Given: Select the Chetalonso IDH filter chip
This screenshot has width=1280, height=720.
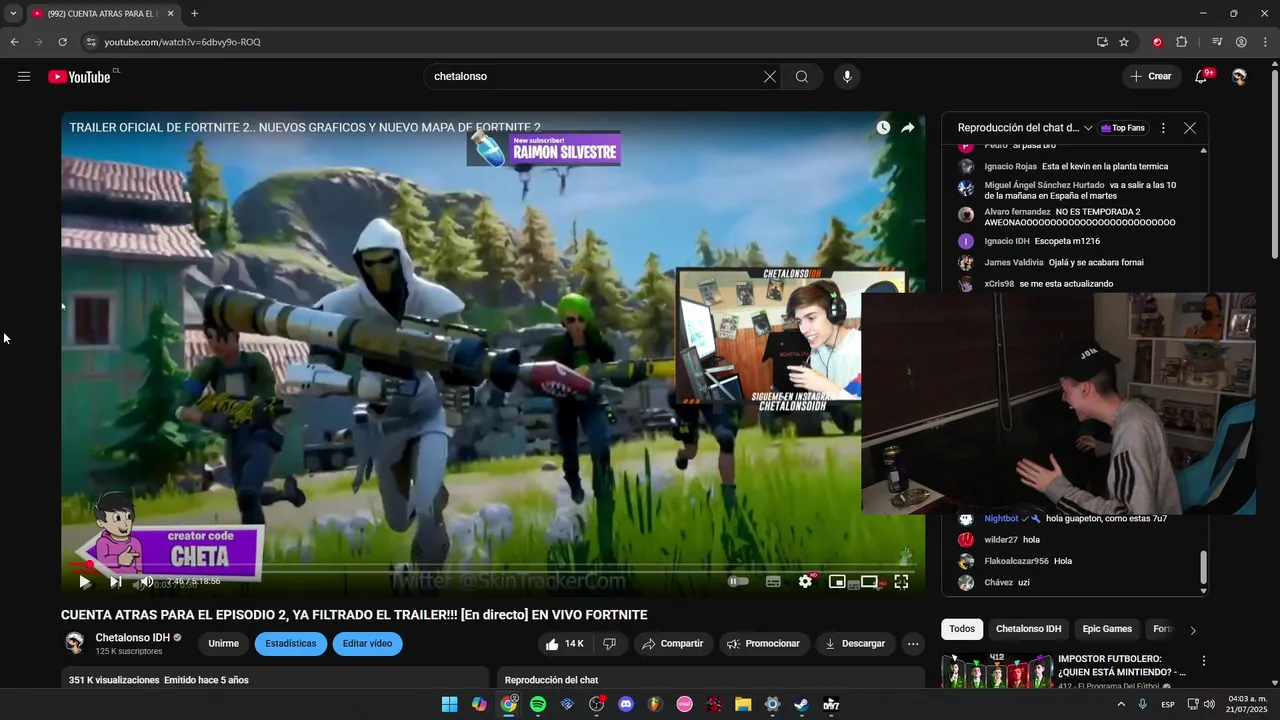Looking at the screenshot, I should click(1028, 629).
